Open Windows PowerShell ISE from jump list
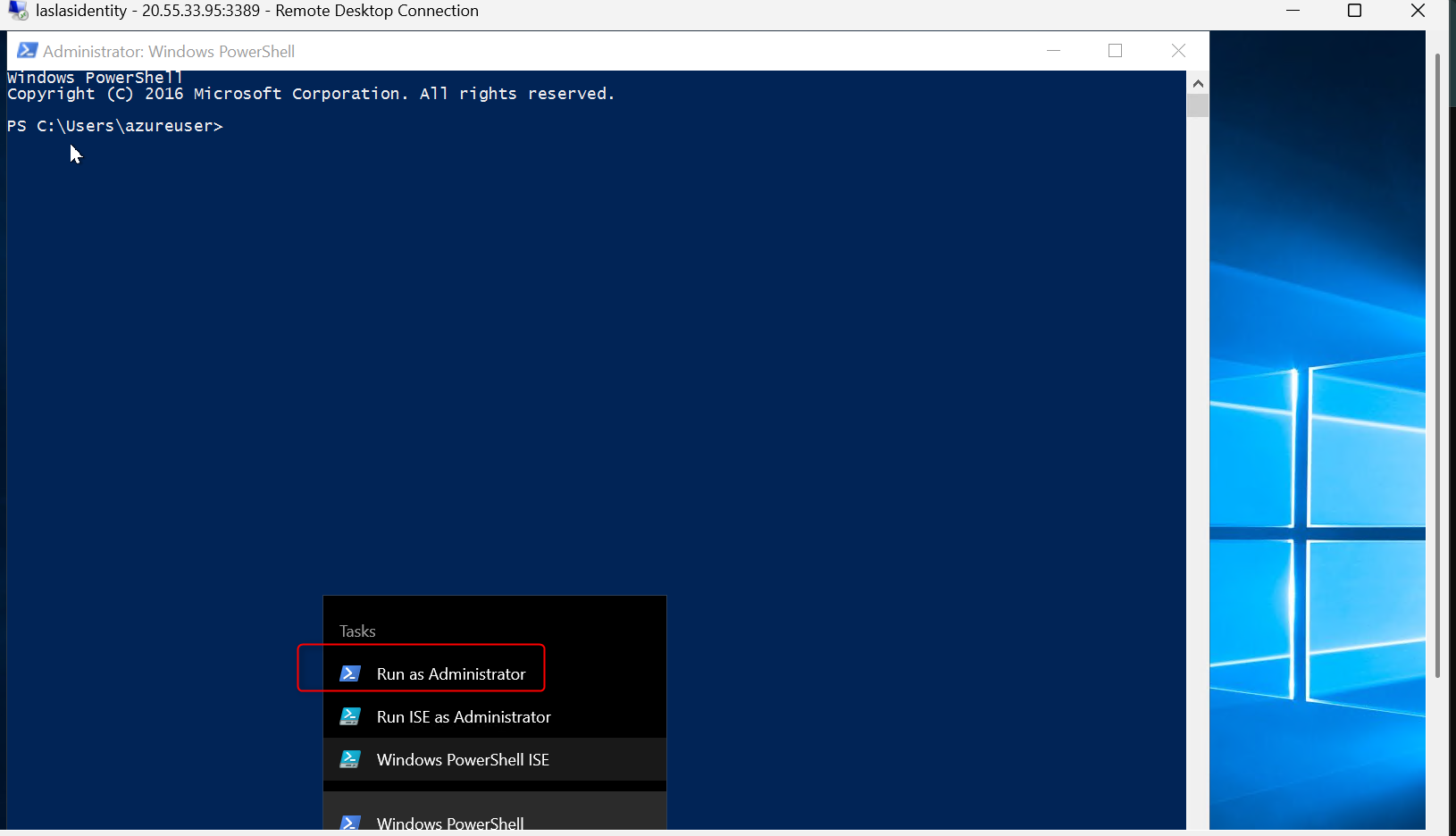Viewport: 1456px width, 836px height. [495, 759]
